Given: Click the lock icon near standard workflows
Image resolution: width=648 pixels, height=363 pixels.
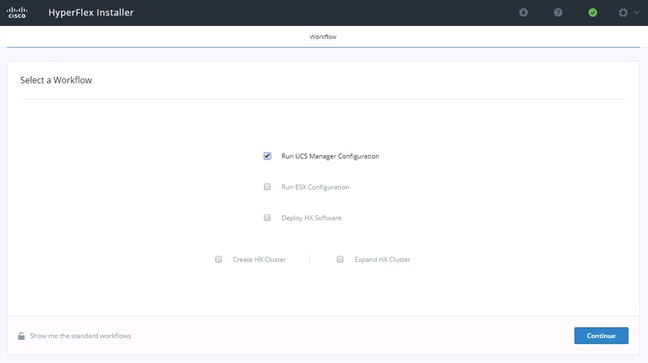Looking at the screenshot, I should click(x=21, y=336).
